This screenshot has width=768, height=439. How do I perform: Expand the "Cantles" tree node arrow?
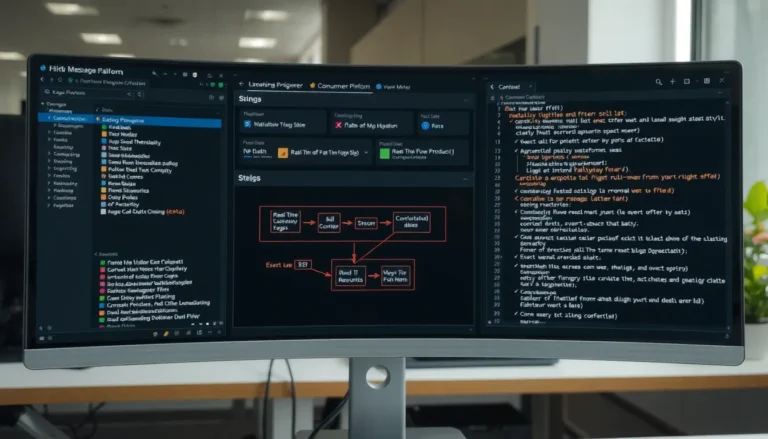49,132
